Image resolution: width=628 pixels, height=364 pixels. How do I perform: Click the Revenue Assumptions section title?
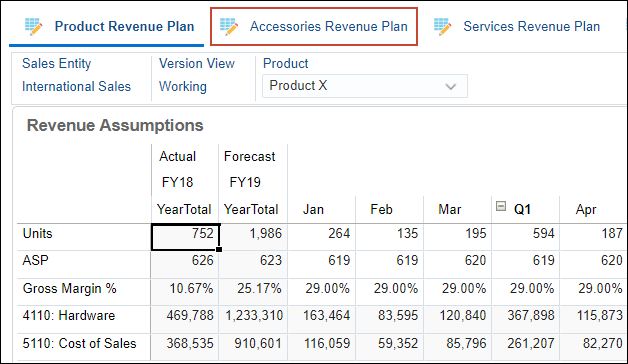click(x=115, y=125)
